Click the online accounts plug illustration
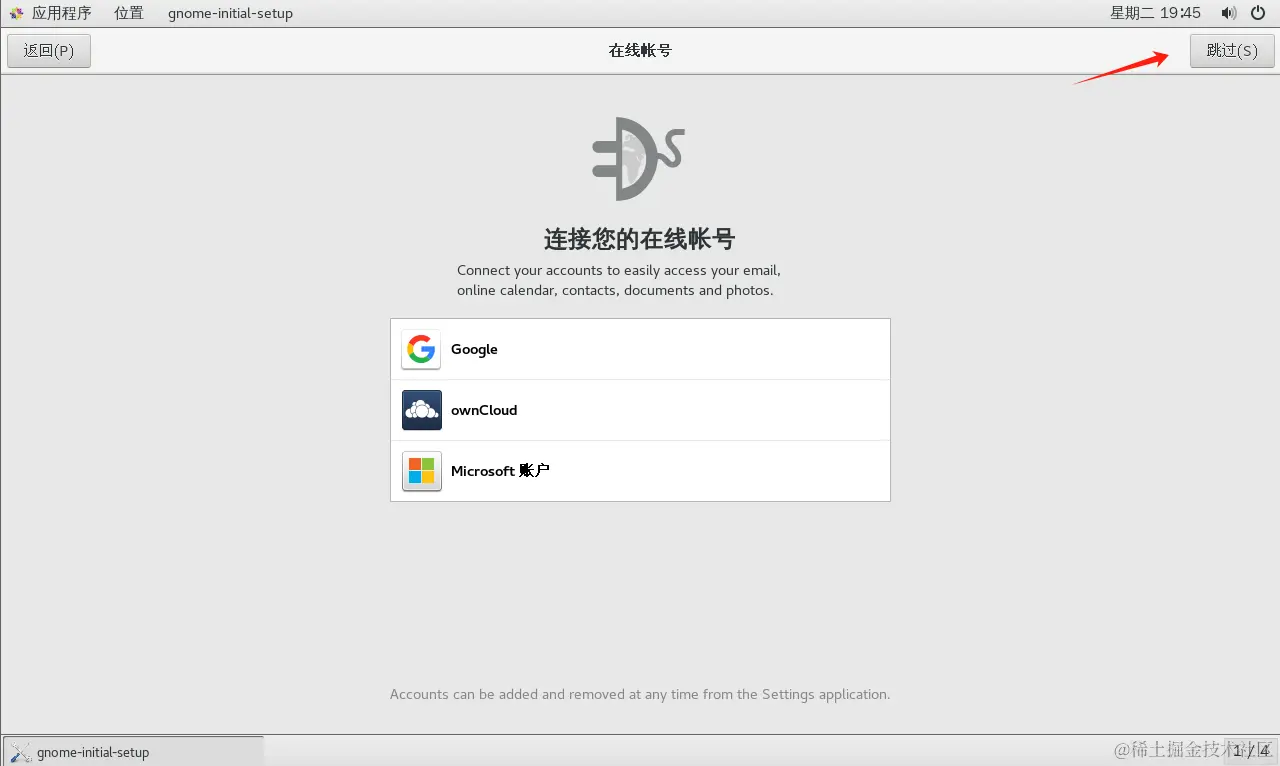1280x766 pixels. 638,158
